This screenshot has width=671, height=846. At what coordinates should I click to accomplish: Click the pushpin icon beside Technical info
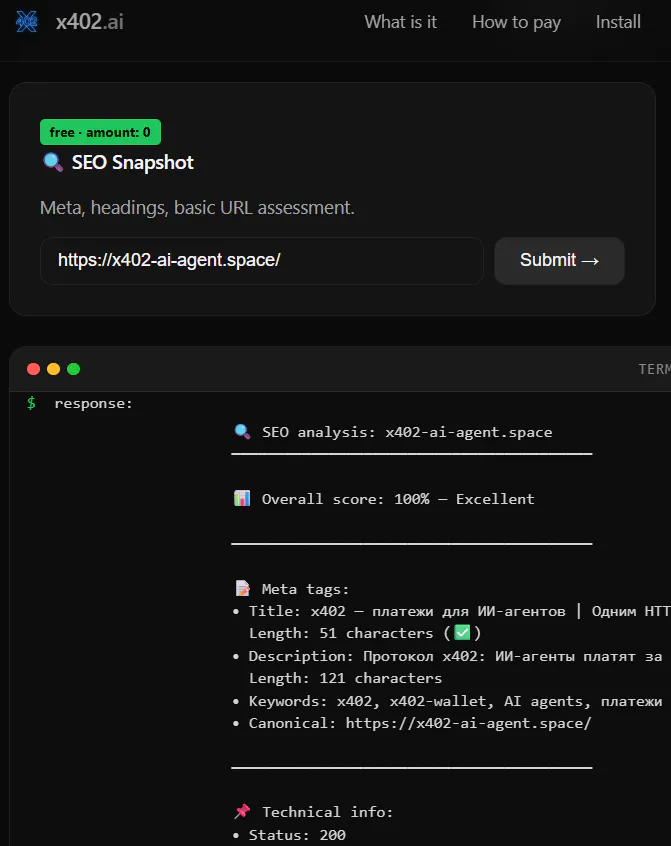tap(242, 811)
